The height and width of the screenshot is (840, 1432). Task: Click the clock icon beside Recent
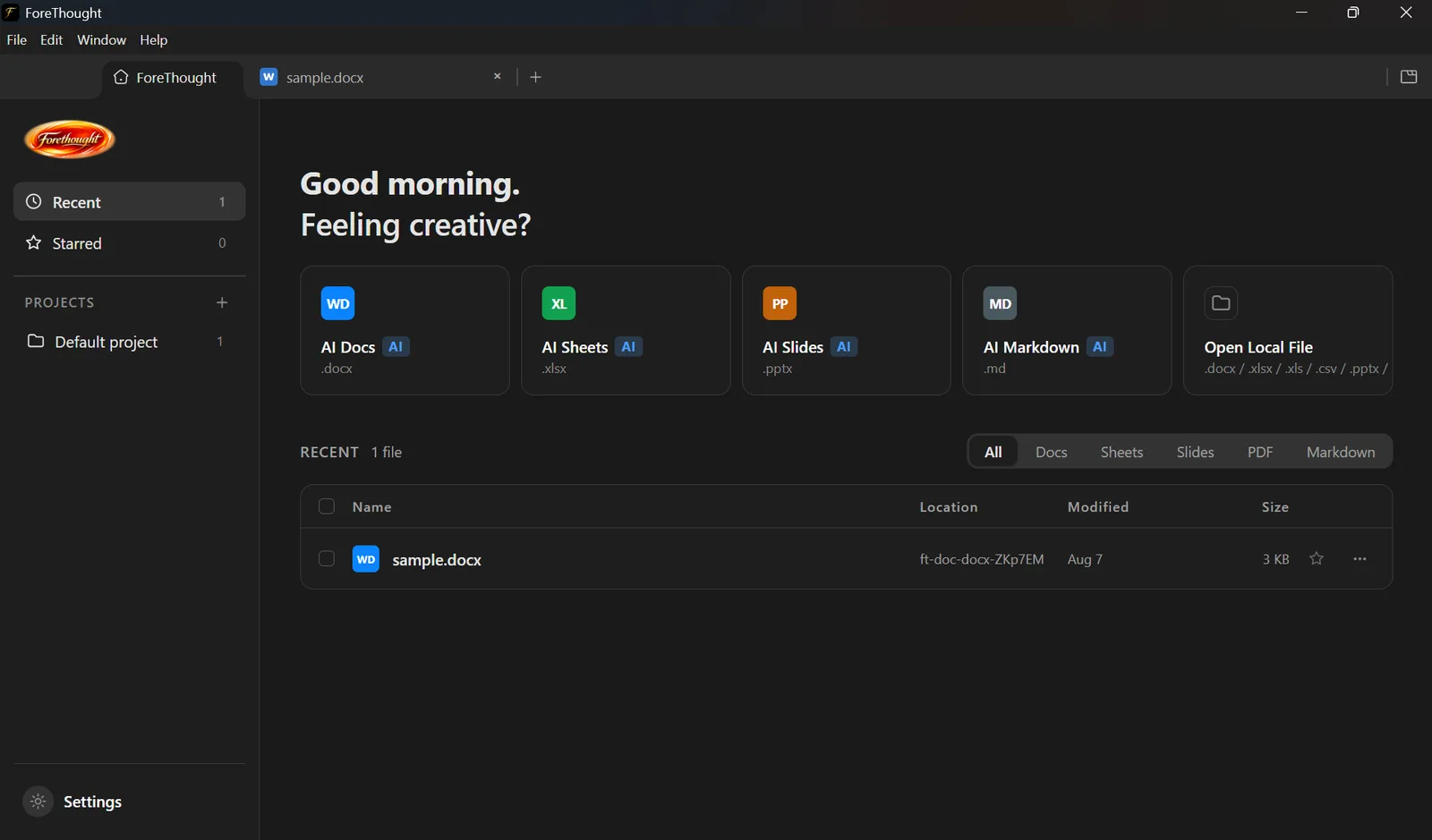pos(34,201)
